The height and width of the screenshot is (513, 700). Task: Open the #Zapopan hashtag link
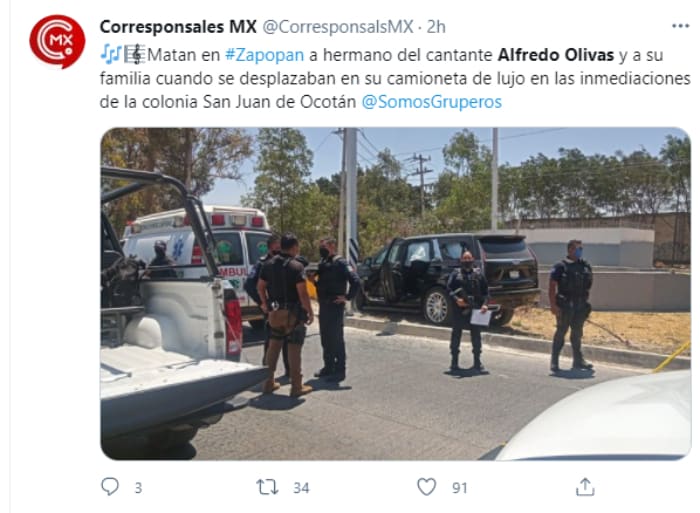[264, 55]
